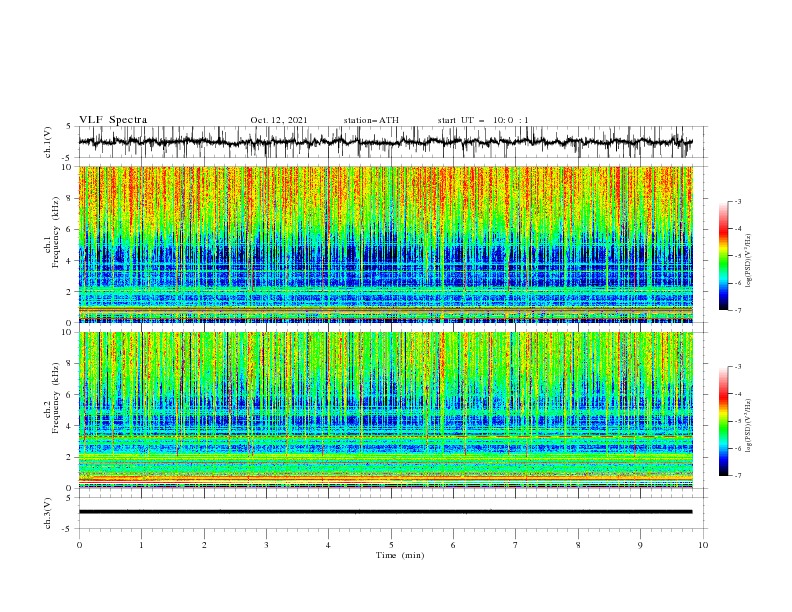Image resolution: width=792 pixels, height=612 pixels.
Task: Click tick label "0" on the Time axis
Action: tap(79, 545)
